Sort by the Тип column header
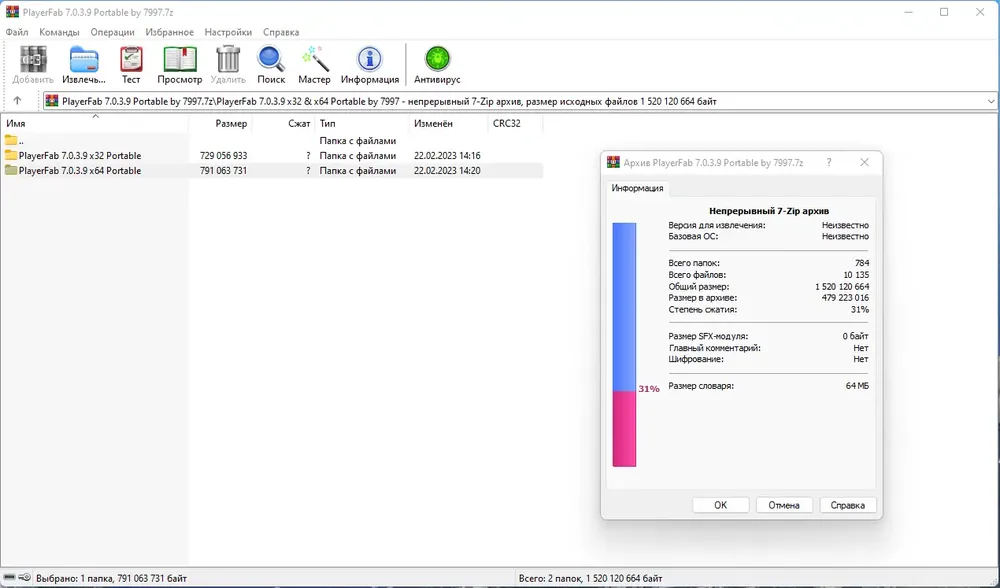 (x=362, y=124)
